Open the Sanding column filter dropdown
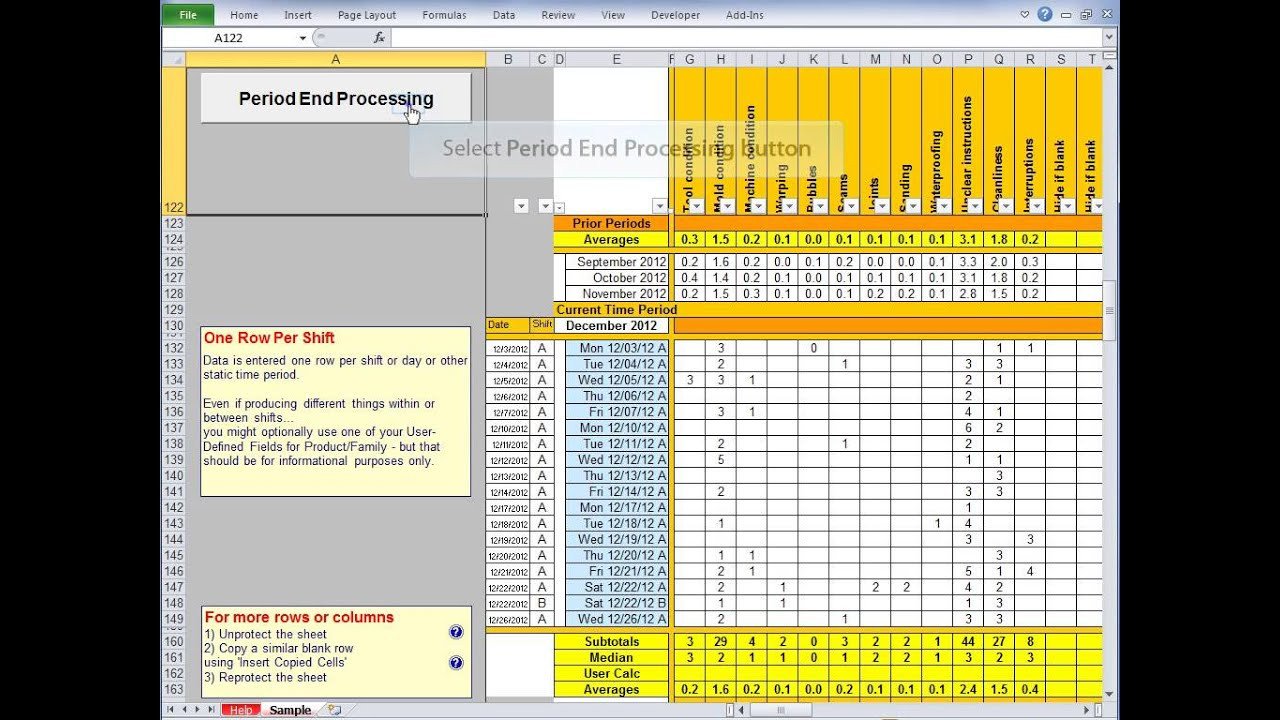The image size is (1280, 720). coord(912,206)
